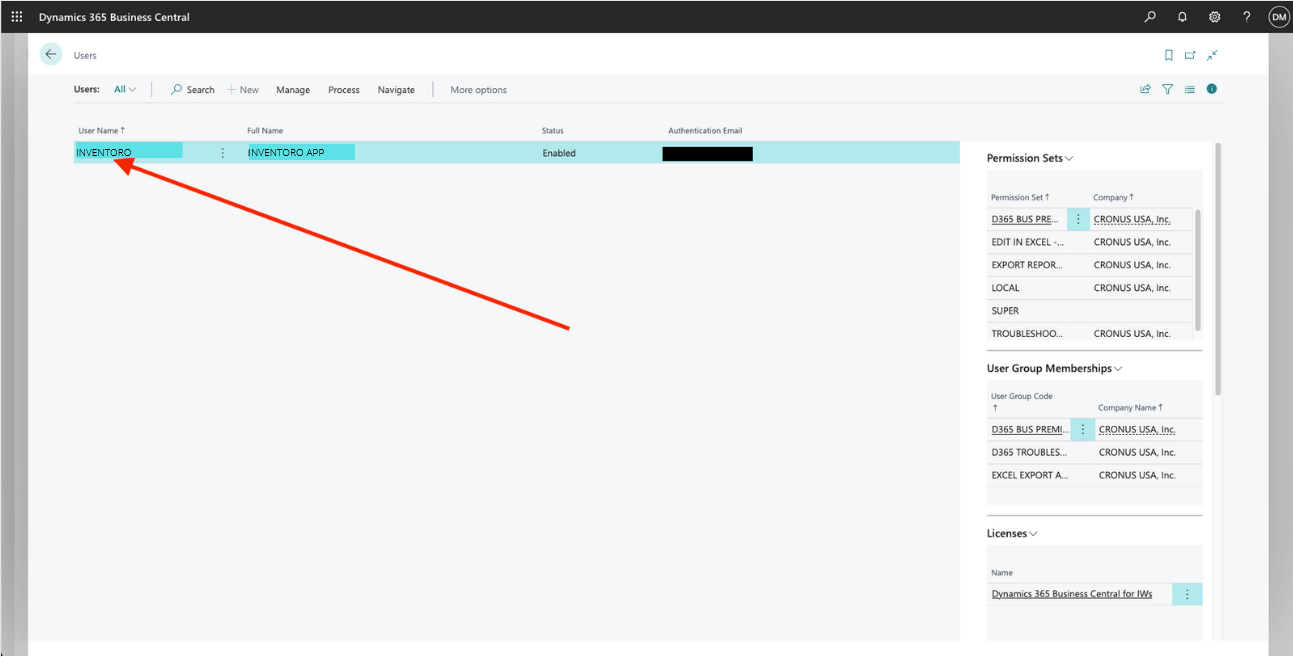
Task: Open the INVENTORO user name link
Action: pyautogui.click(x=103, y=153)
